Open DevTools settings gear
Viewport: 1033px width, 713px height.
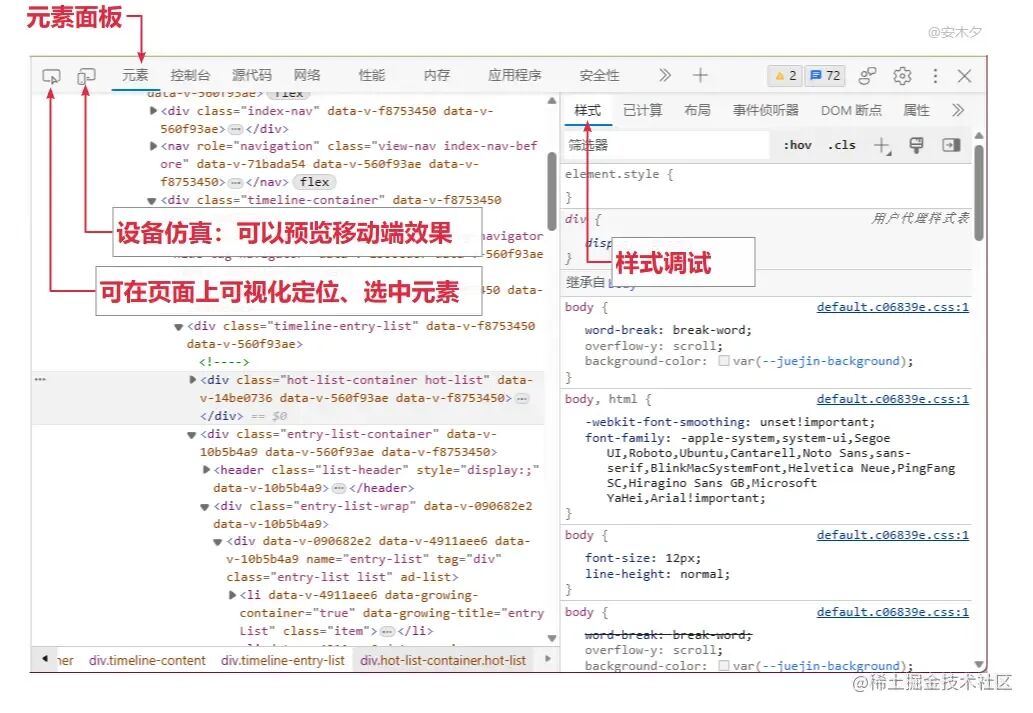902,76
